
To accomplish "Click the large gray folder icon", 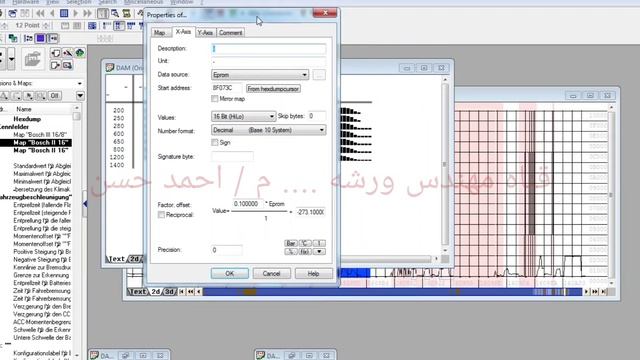I will [33, 59].
